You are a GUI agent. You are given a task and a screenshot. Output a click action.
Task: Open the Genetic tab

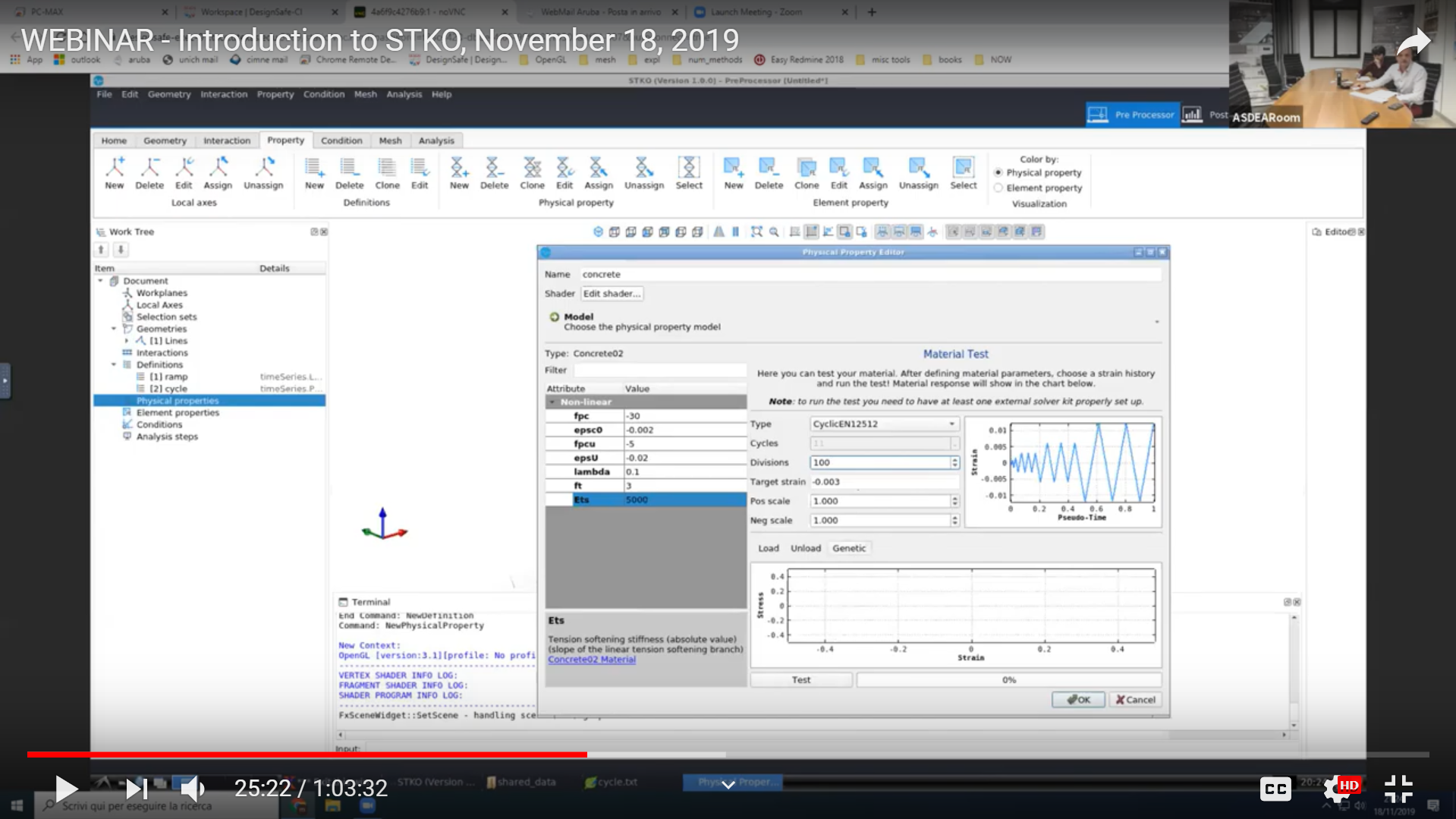pyautogui.click(x=849, y=548)
